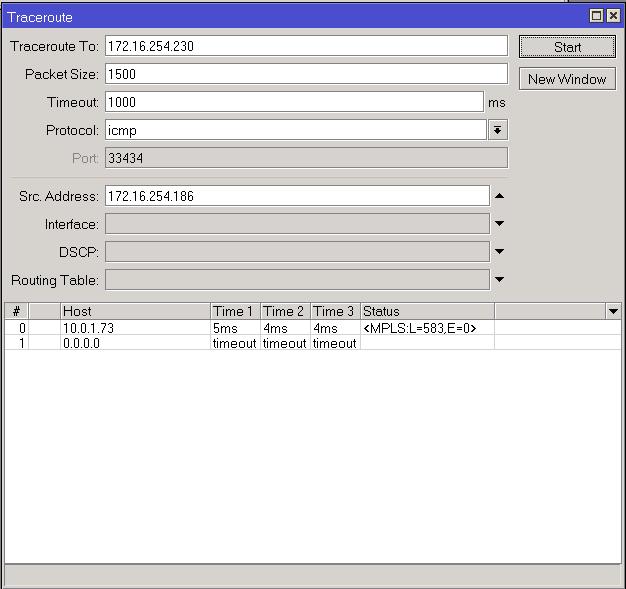Click the 4ms cell under Time 3
This screenshot has width=626, height=589.
(x=335, y=328)
